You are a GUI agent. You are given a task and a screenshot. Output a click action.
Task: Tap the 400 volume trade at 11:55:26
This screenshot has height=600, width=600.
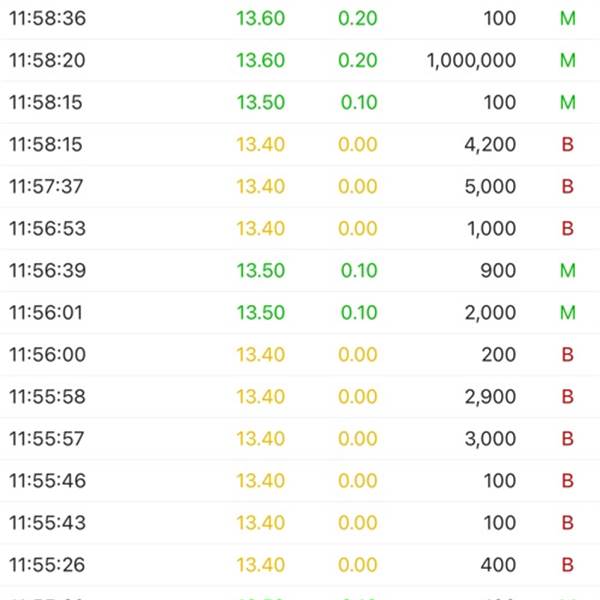pyautogui.click(x=300, y=565)
